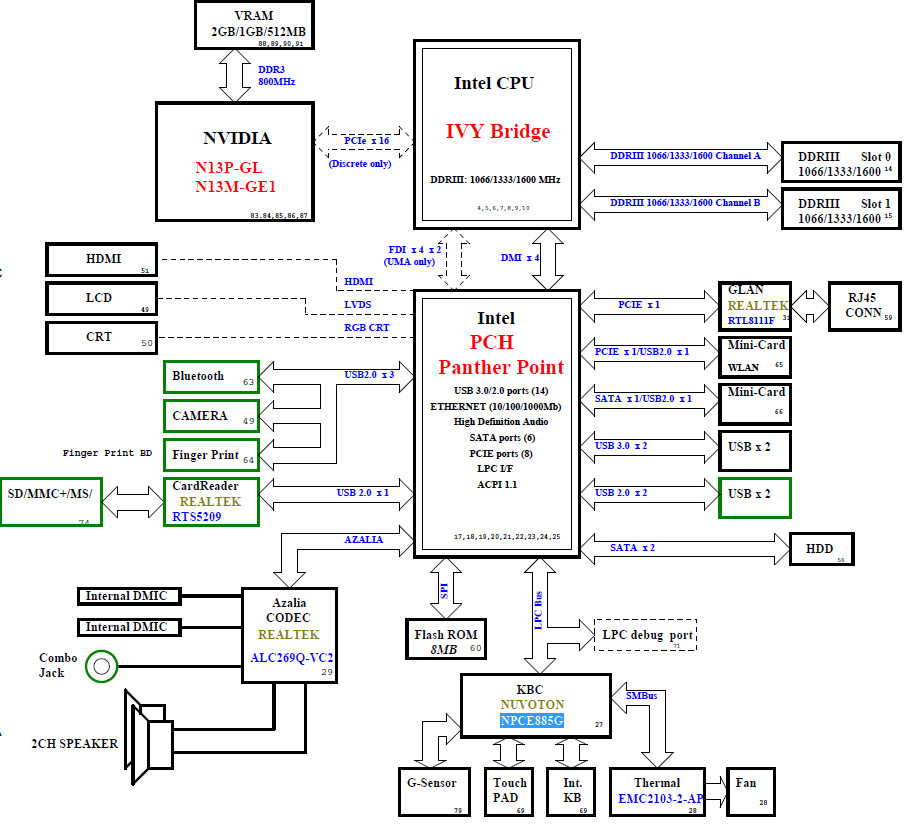
Task: Select the Azalia CODEC ALC269Q-VC2 block
Action: [x=288, y=635]
